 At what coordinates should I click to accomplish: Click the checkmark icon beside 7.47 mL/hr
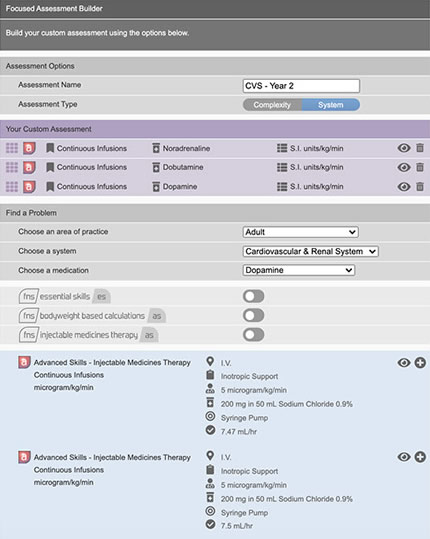pyautogui.click(x=210, y=430)
